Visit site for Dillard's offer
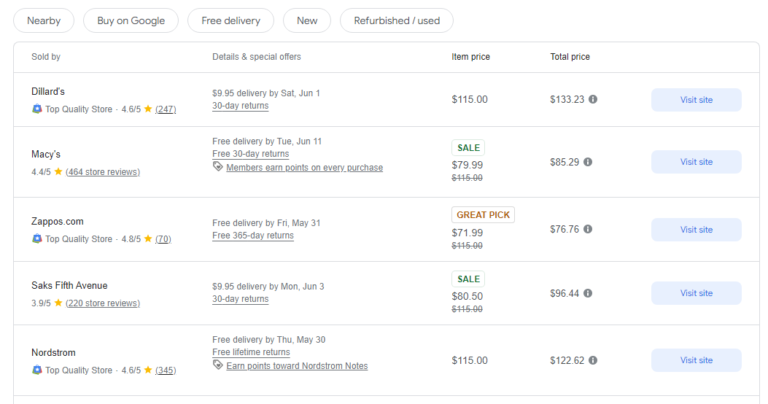 [x=696, y=100]
